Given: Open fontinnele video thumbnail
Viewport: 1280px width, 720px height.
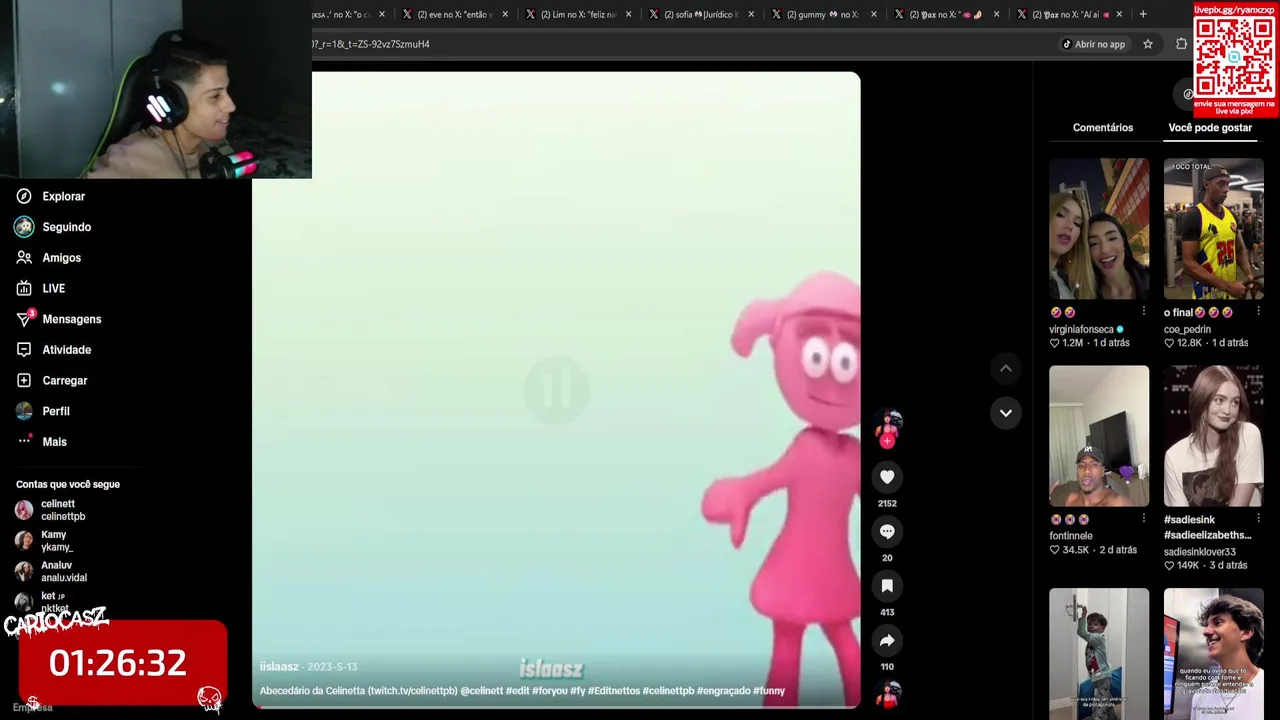Looking at the screenshot, I should (x=1099, y=436).
